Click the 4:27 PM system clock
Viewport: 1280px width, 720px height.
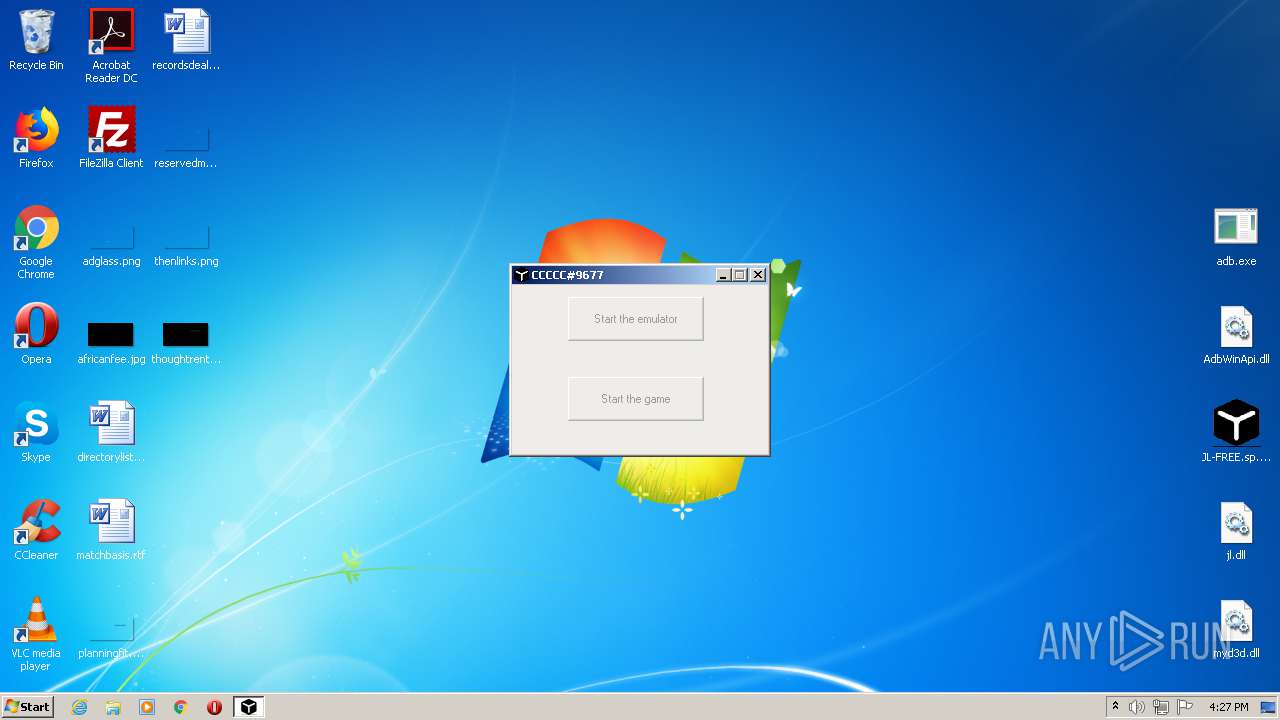coord(1228,707)
